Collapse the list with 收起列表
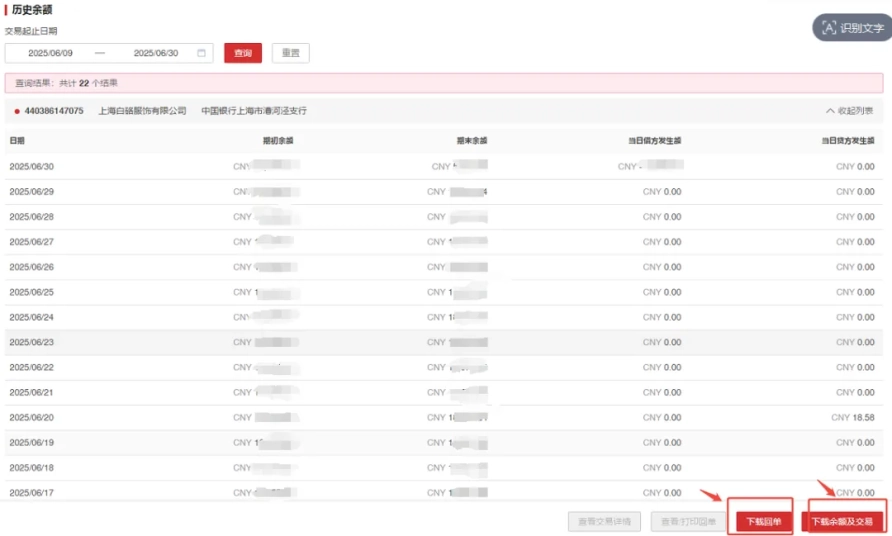 pyautogui.click(x=849, y=111)
